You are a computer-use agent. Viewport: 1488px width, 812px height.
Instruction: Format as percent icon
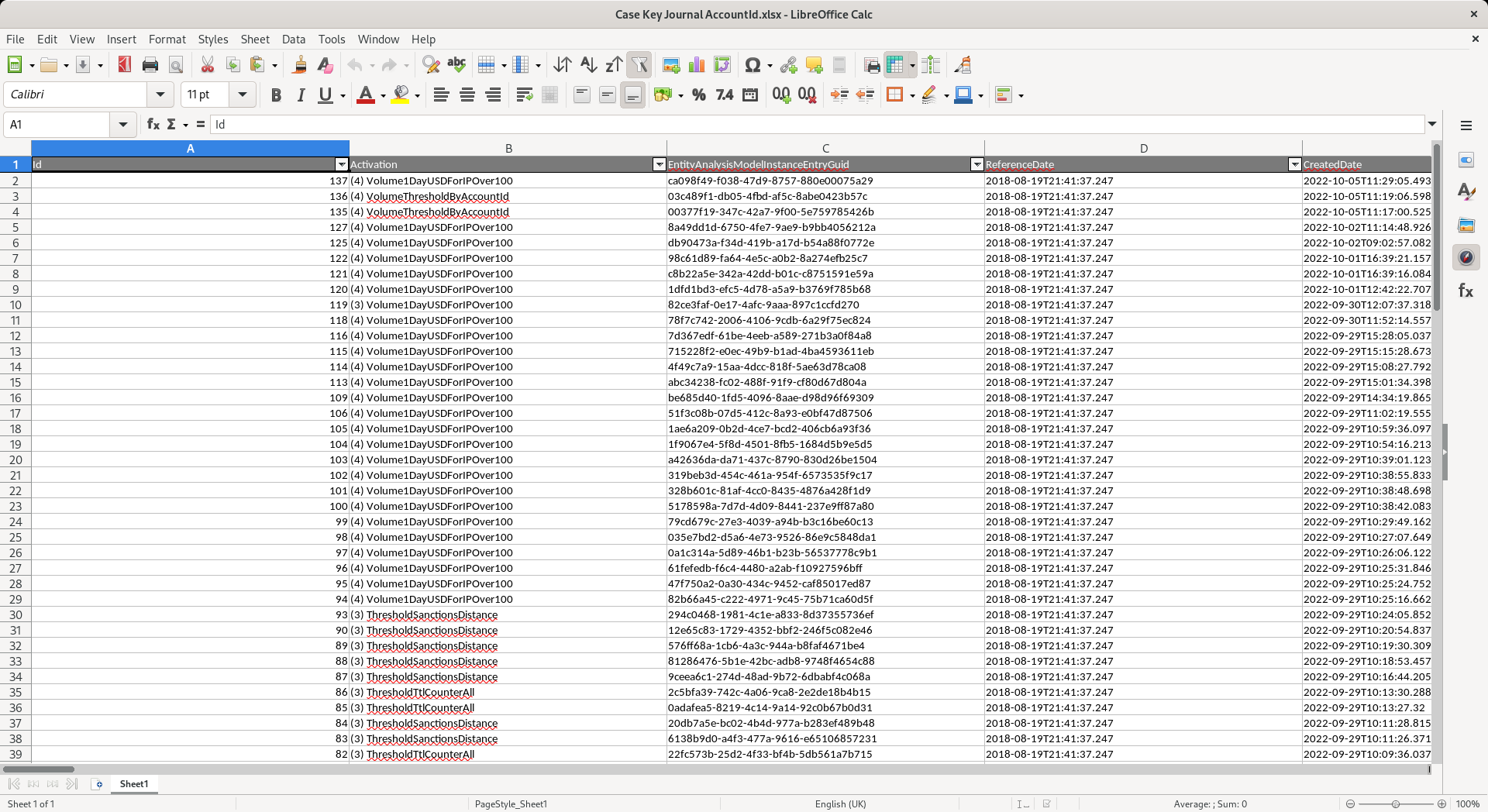click(x=699, y=95)
